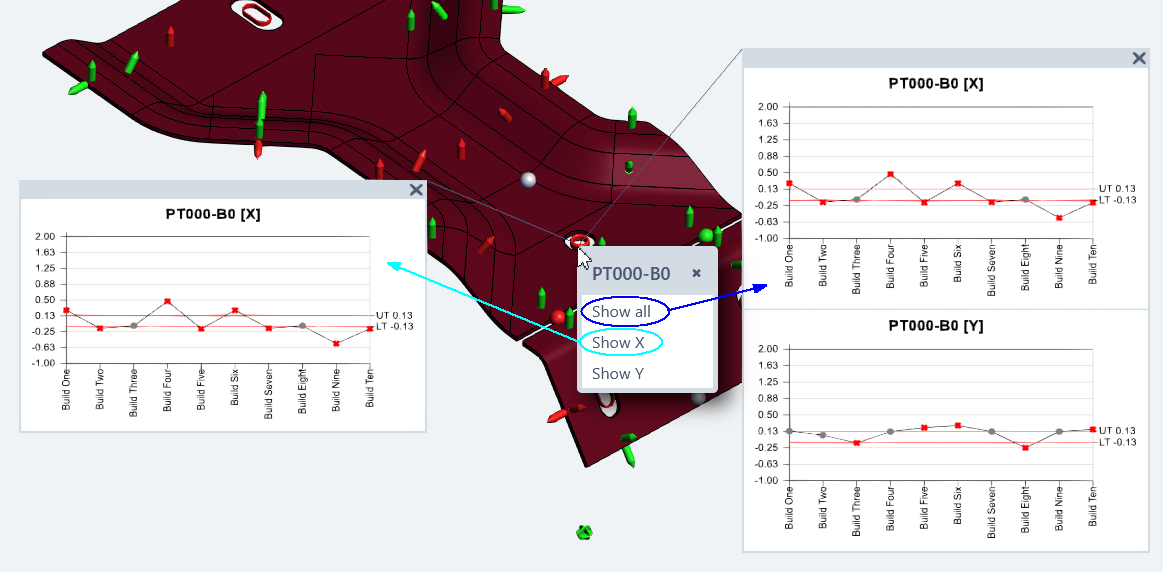Select "Show all" in the PT000-B0 menu

(621, 312)
